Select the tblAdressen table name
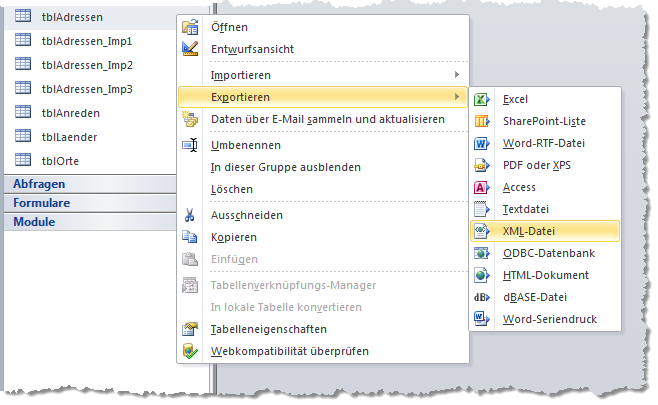Image resolution: width=658 pixels, height=405 pixels. point(72,17)
